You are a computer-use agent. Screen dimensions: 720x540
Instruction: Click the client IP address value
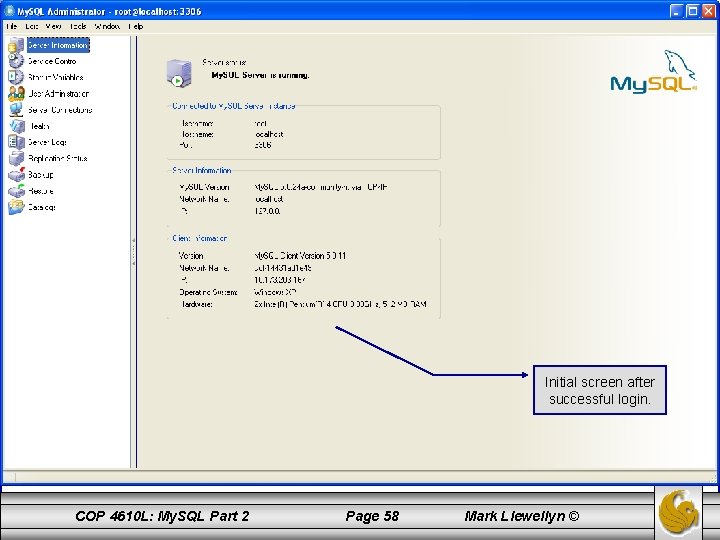(280, 280)
